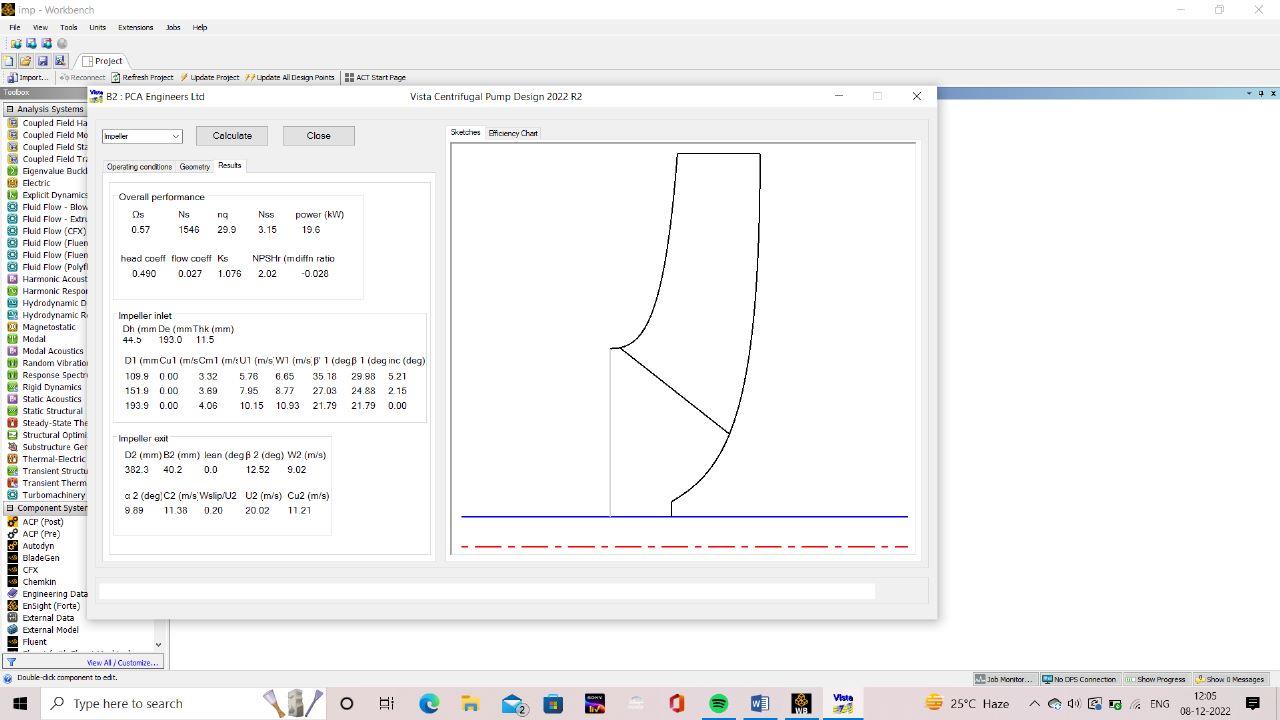Click the toolbox filter funnel icon
The width and height of the screenshot is (1280, 720).
[11, 662]
